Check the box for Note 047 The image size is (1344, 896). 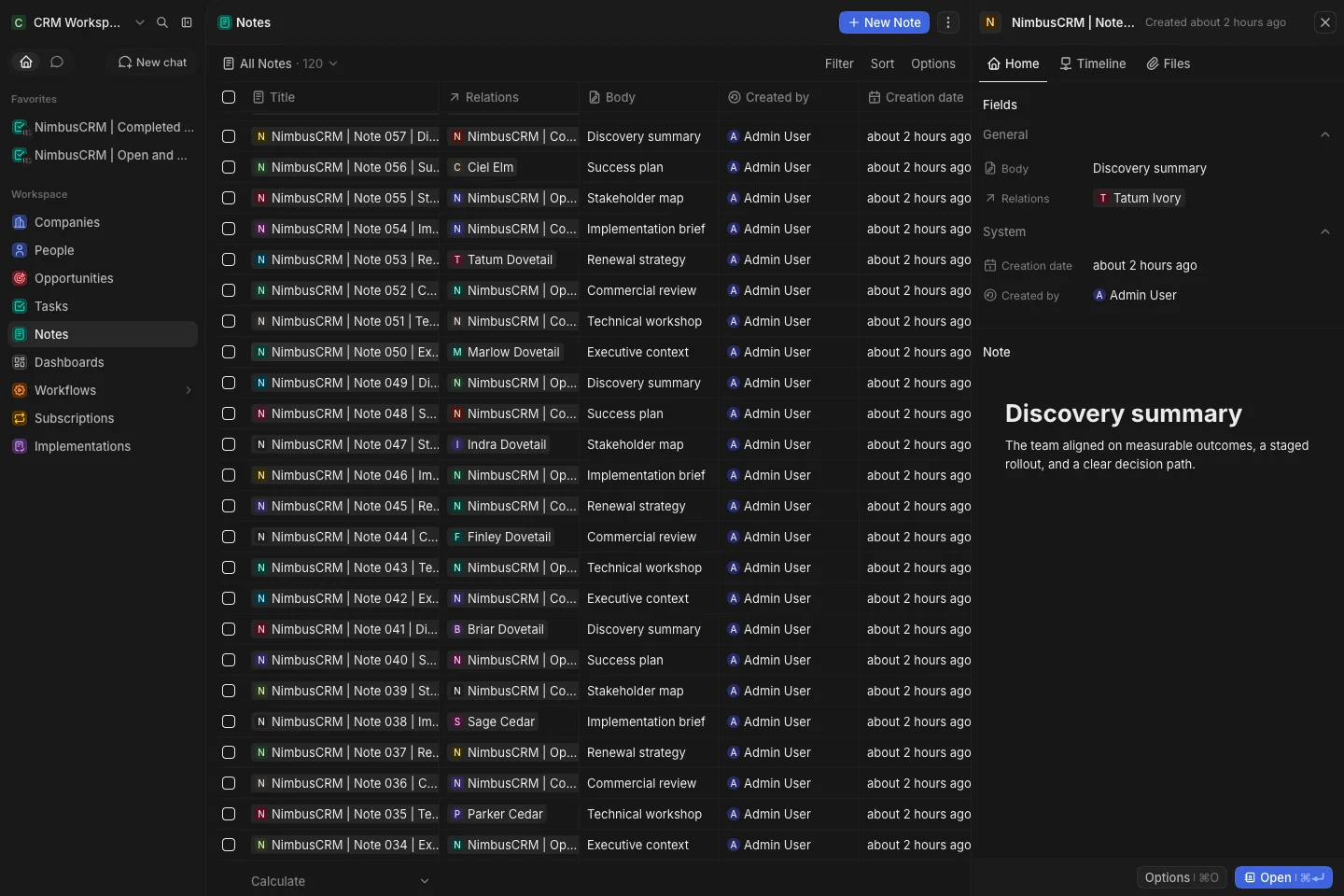click(x=229, y=444)
